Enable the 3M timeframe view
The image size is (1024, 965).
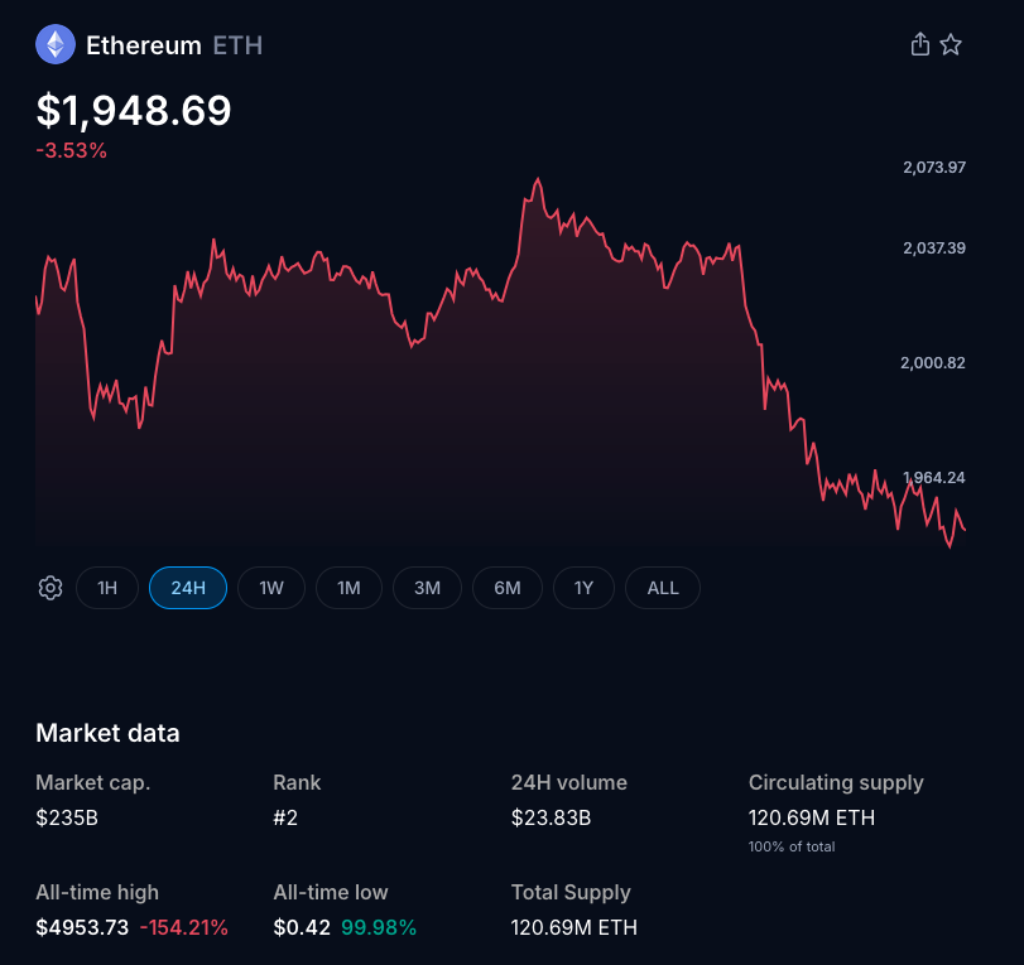pyautogui.click(x=427, y=588)
